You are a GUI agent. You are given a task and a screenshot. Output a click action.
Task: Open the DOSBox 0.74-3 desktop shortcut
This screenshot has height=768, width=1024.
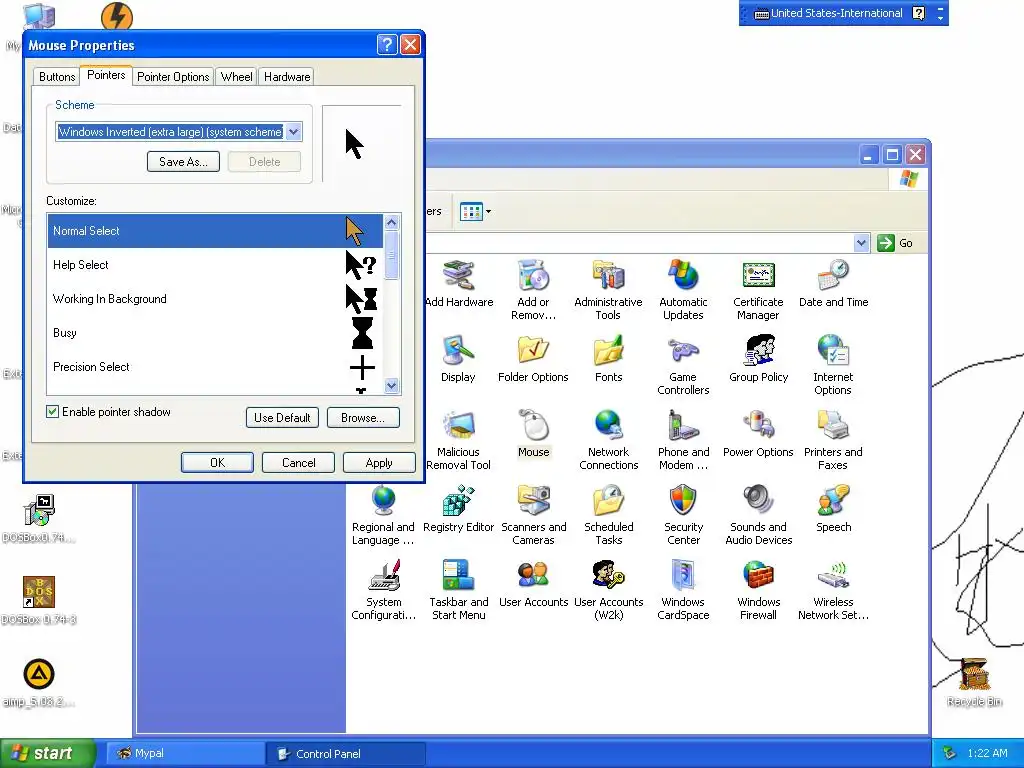39,601
